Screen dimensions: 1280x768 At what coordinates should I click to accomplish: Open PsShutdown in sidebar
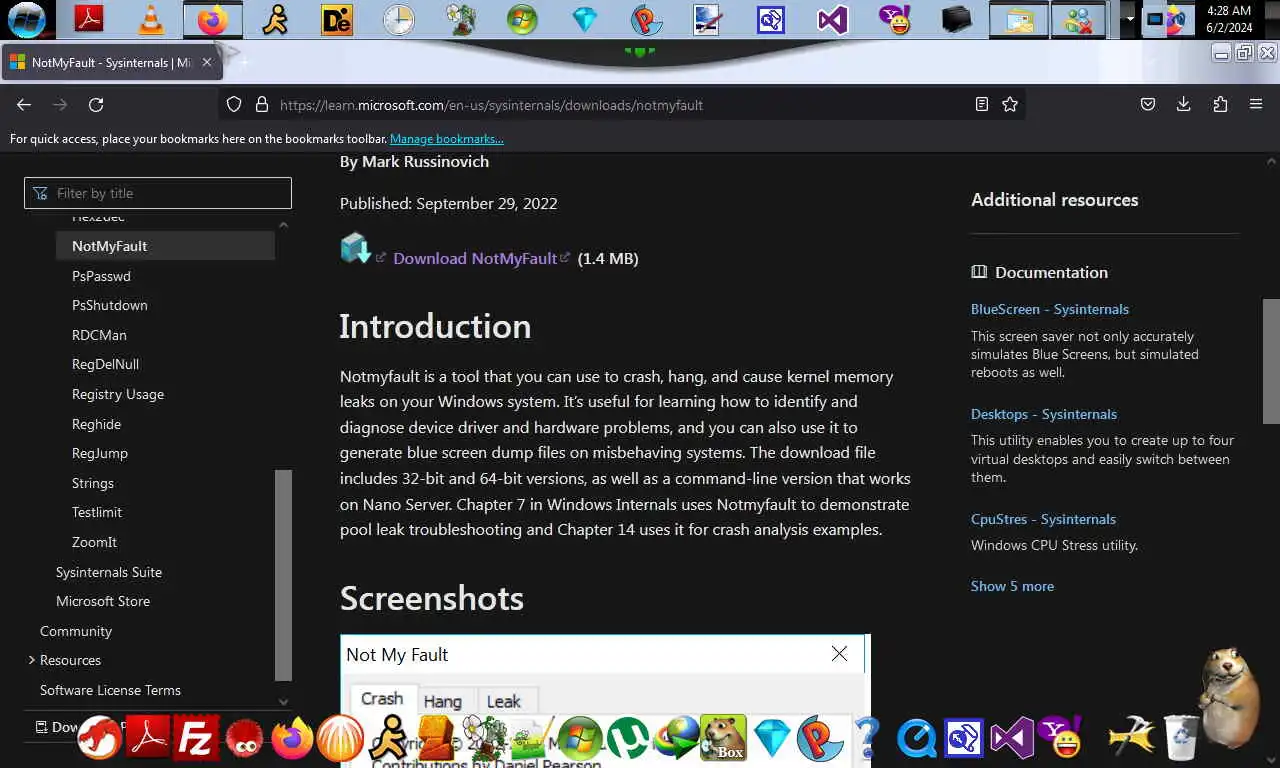coord(110,305)
